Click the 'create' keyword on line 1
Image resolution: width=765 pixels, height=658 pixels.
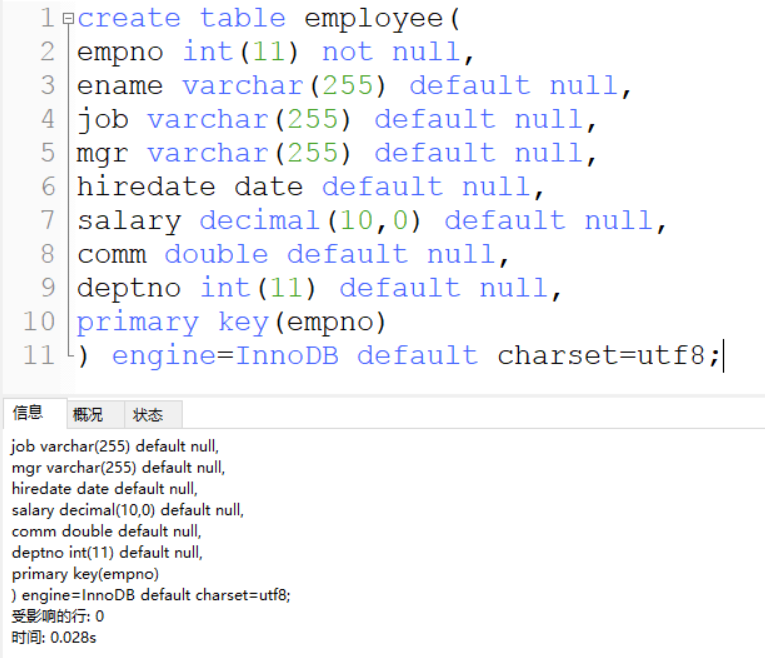point(129,19)
